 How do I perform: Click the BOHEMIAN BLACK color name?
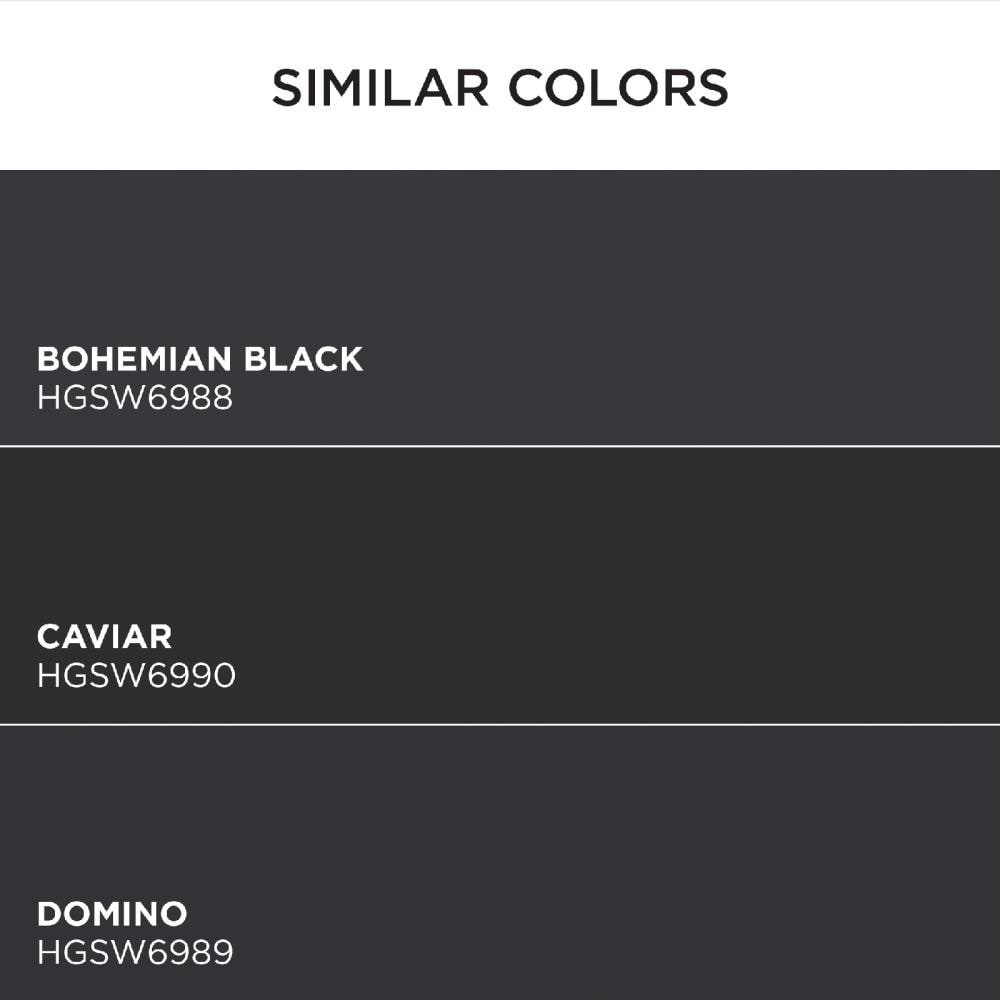200,359
